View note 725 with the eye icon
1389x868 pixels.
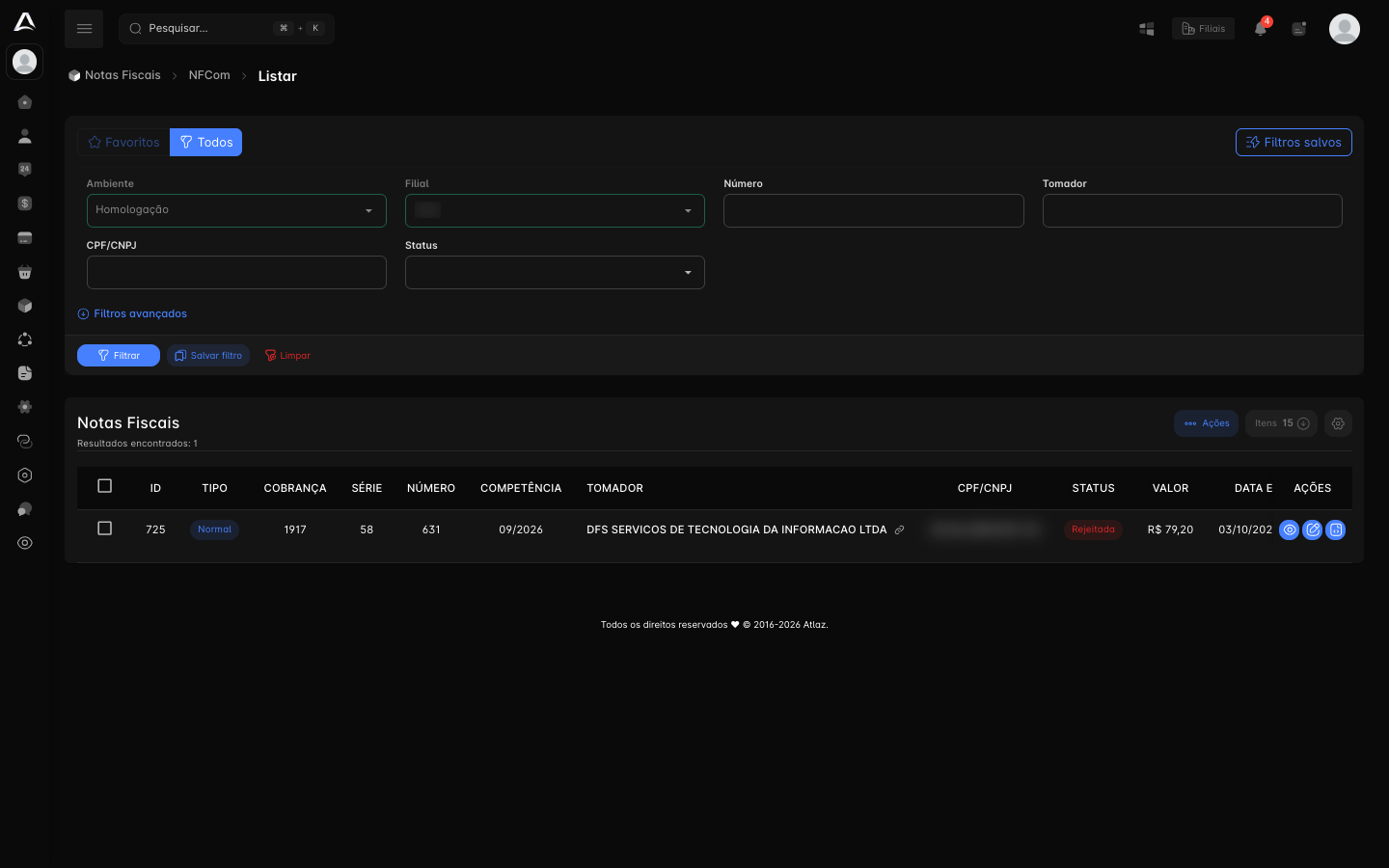click(x=1289, y=529)
